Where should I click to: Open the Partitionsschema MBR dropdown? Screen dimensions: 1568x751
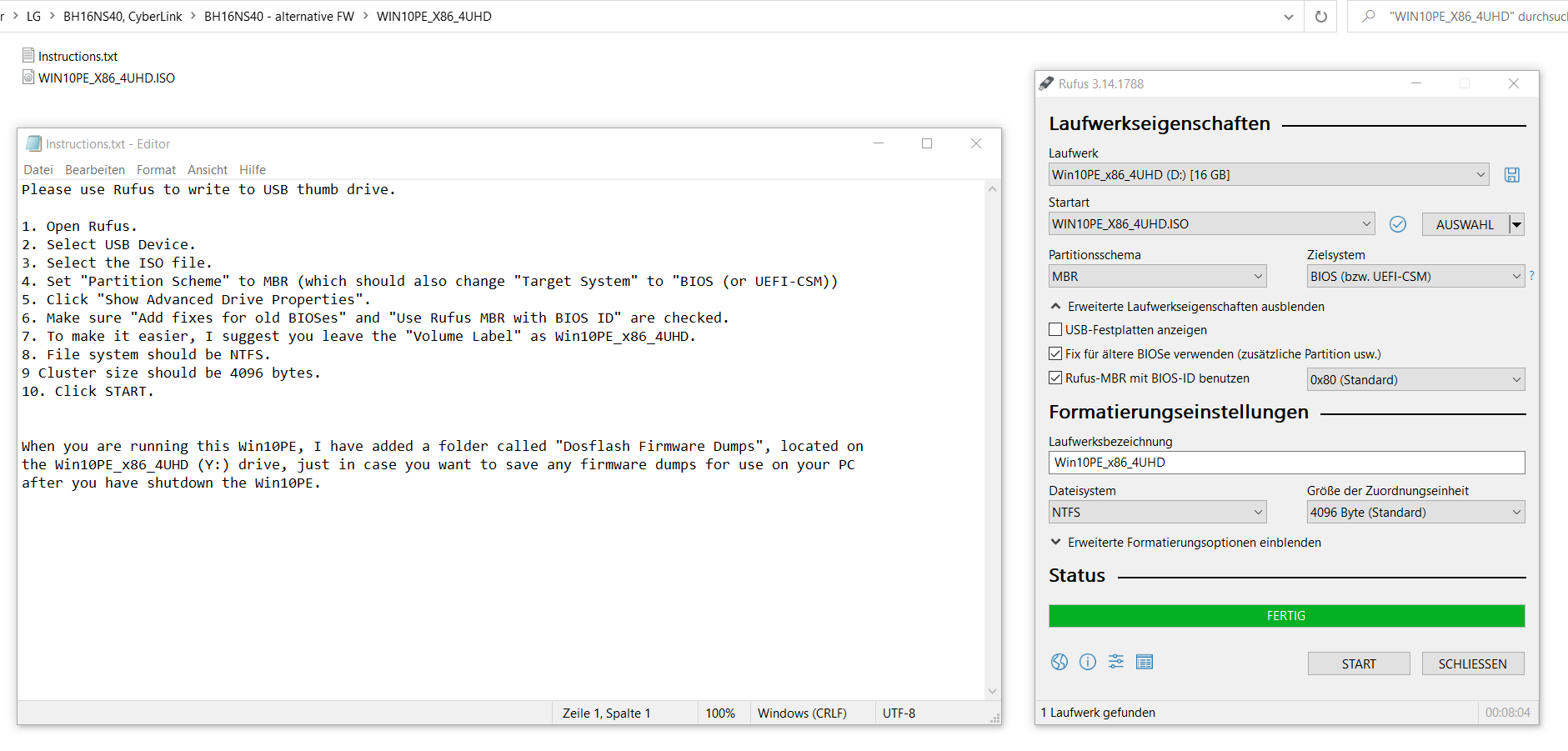tap(1158, 277)
